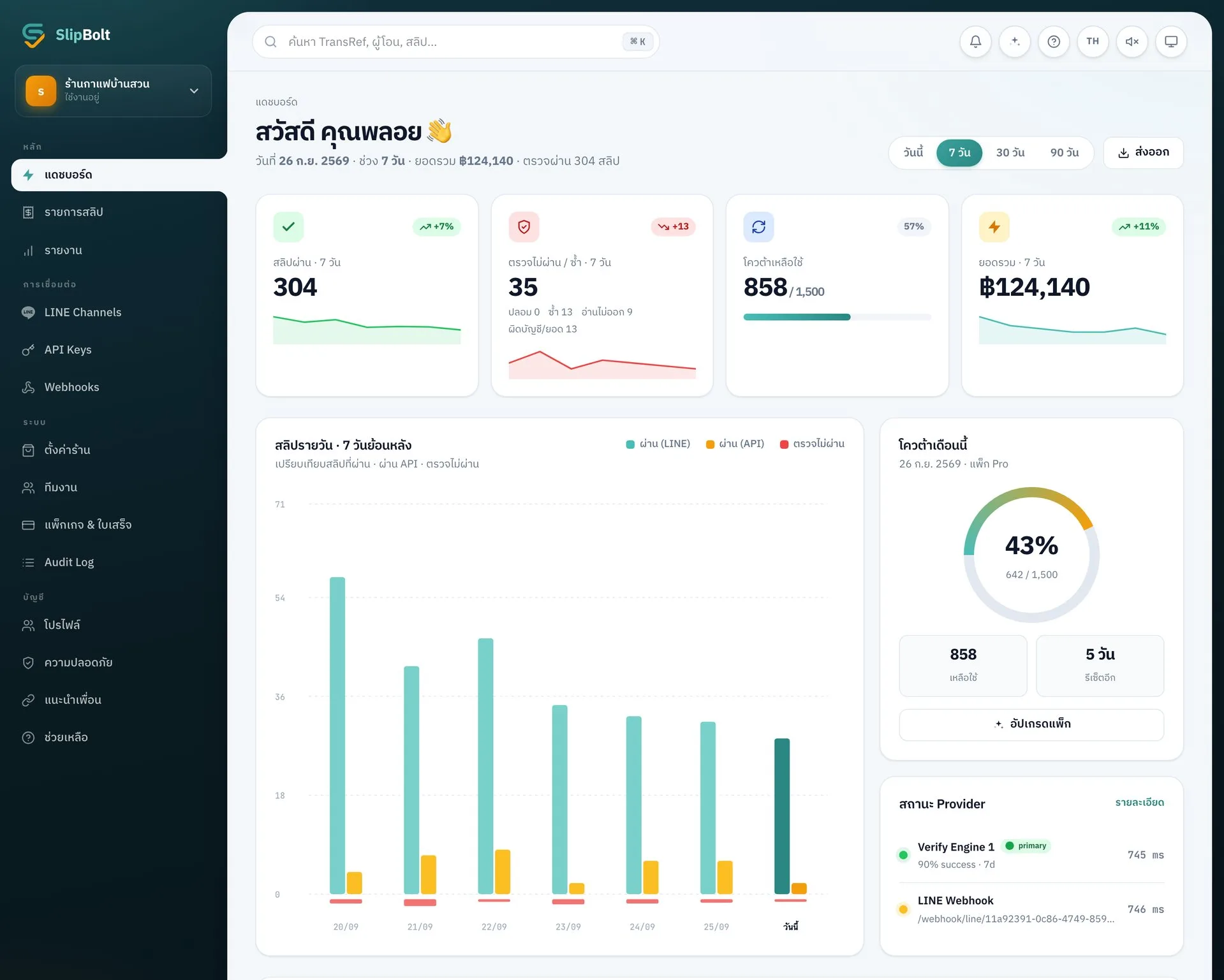Click the Verify Engine 1 provider row
The height and width of the screenshot is (980, 1224).
1031,855
